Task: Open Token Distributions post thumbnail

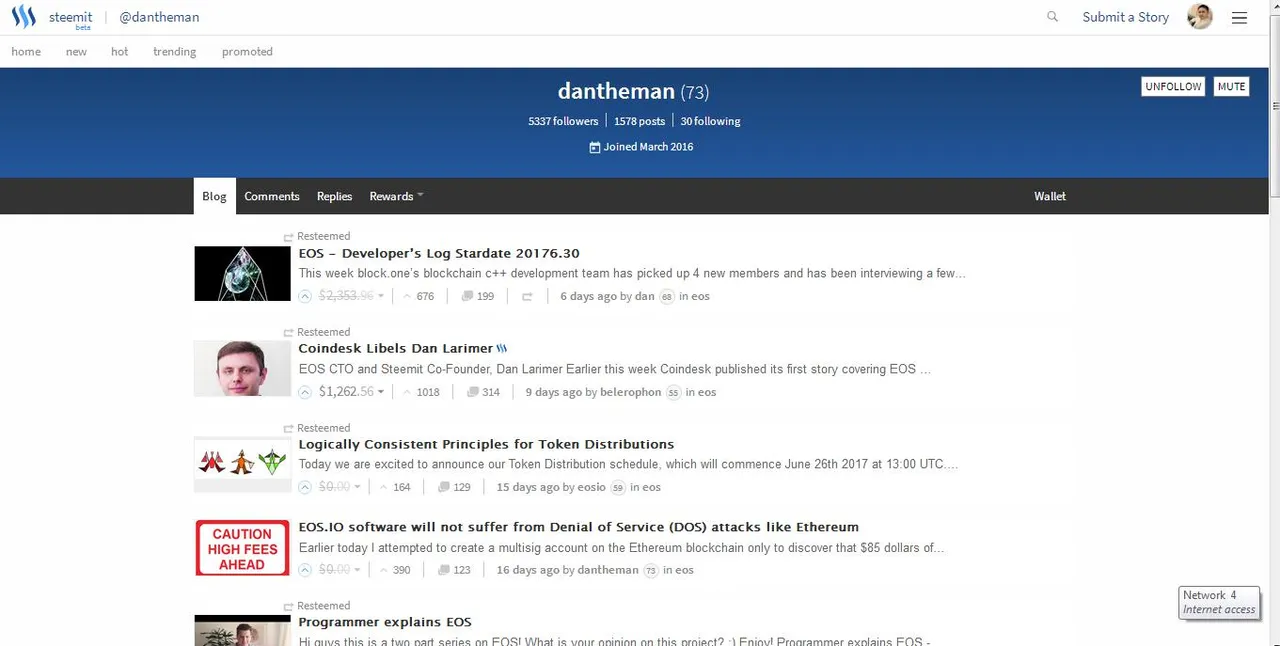Action: click(242, 464)
